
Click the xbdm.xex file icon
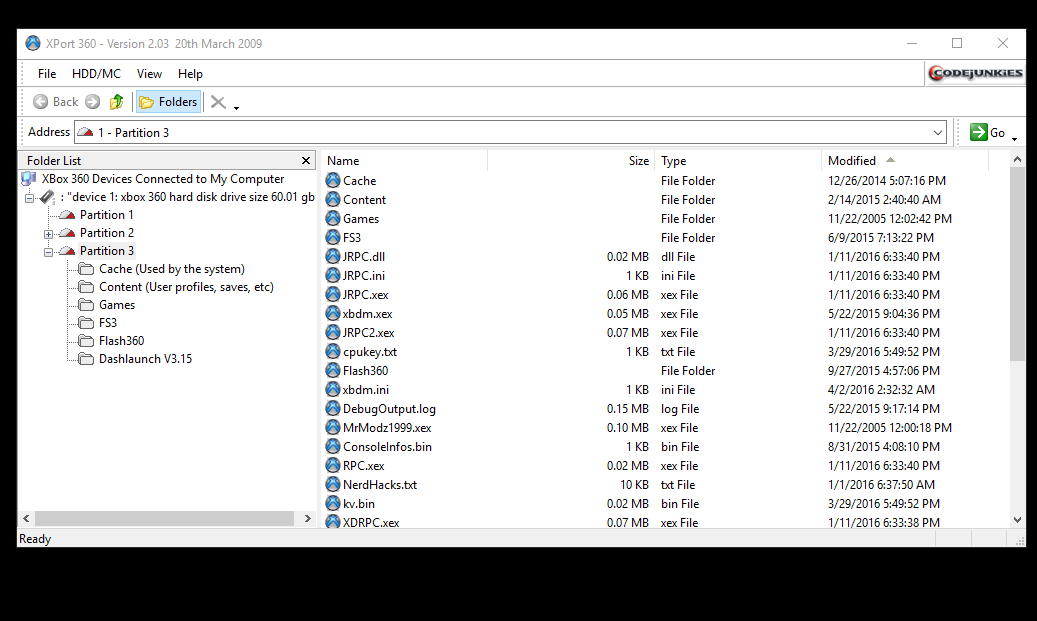(x=333, y=313)
